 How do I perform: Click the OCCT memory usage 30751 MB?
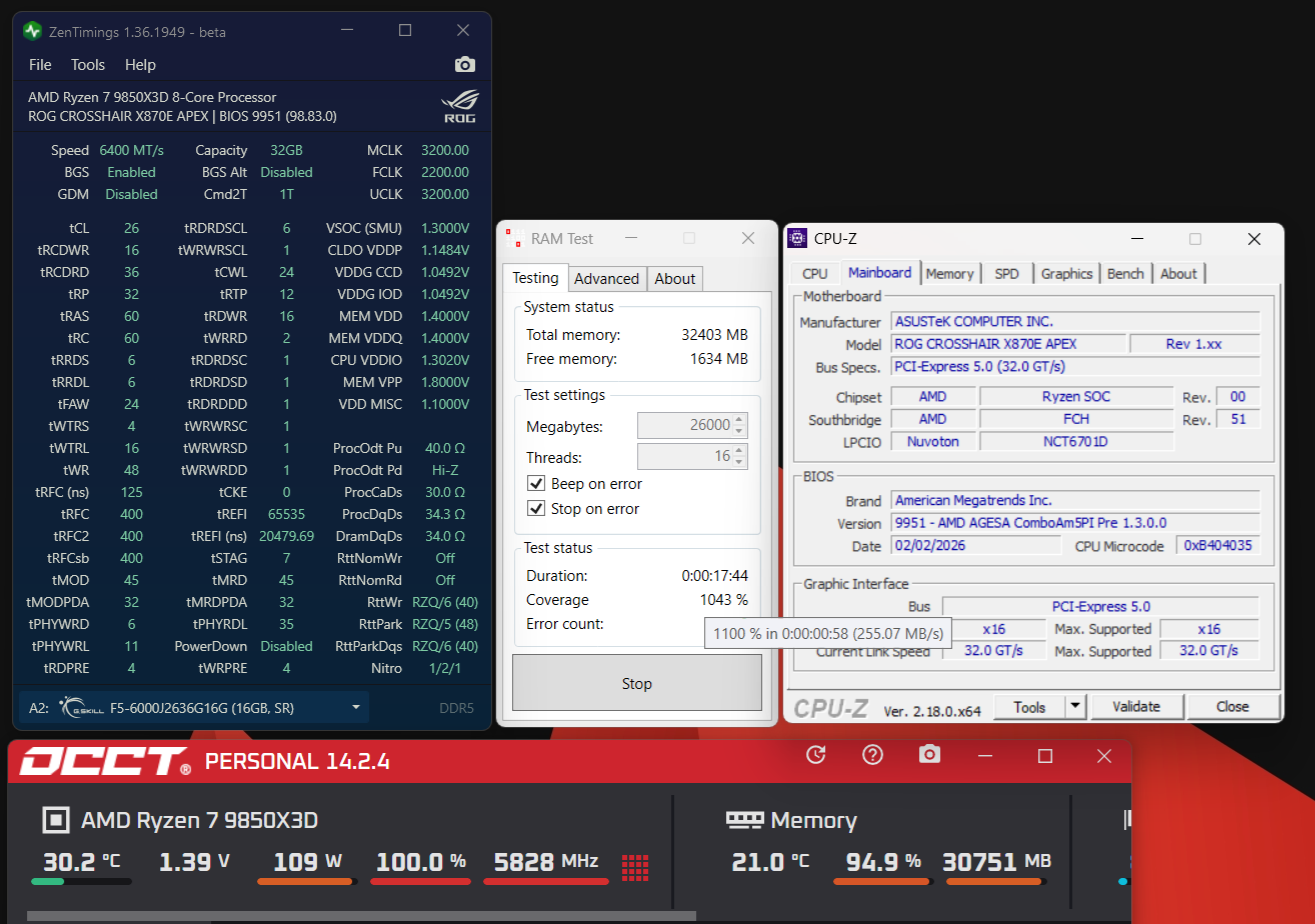[x=997, y=861]
